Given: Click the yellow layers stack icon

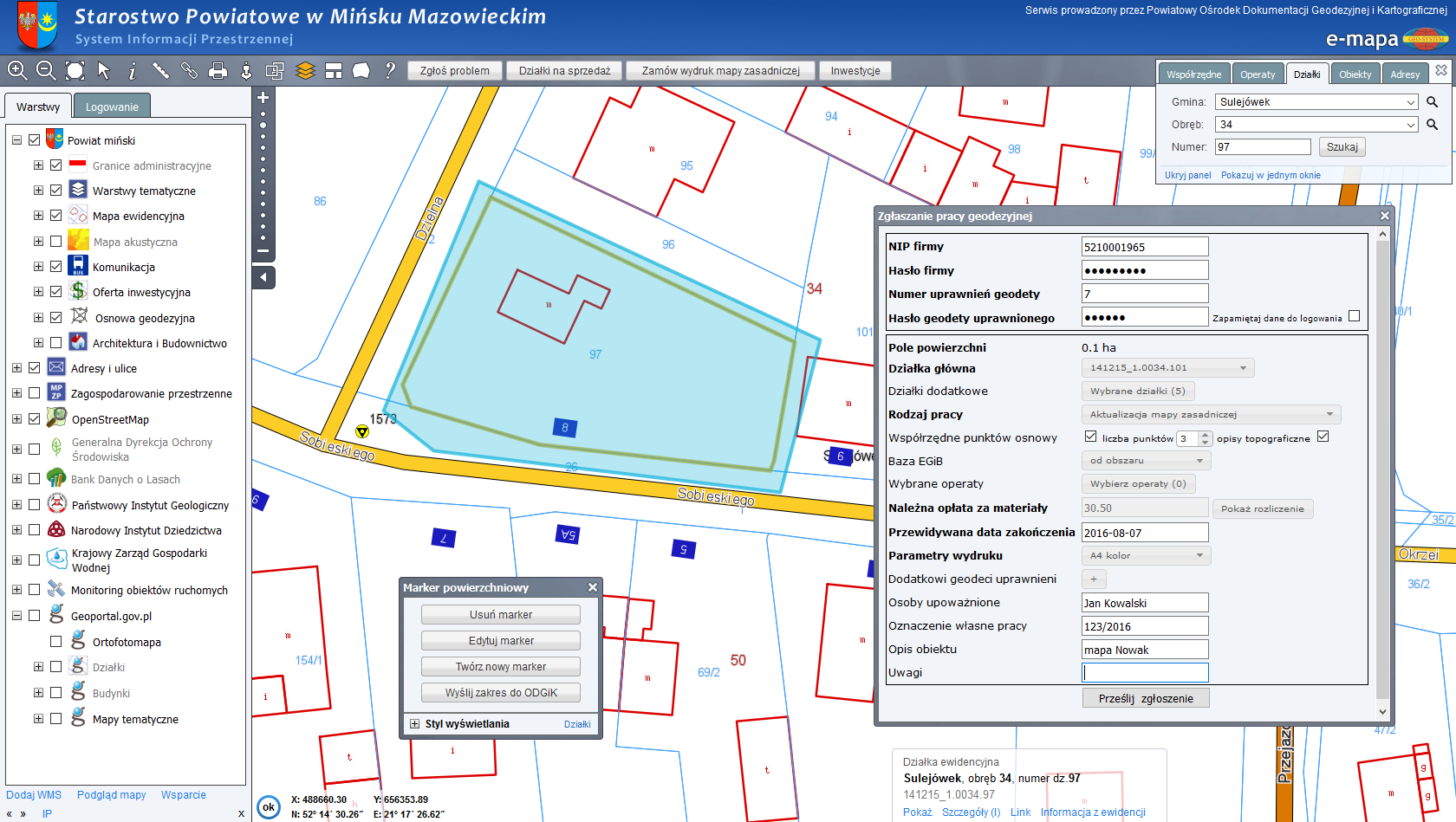Looking at the screenshot, I should [305, 71].
